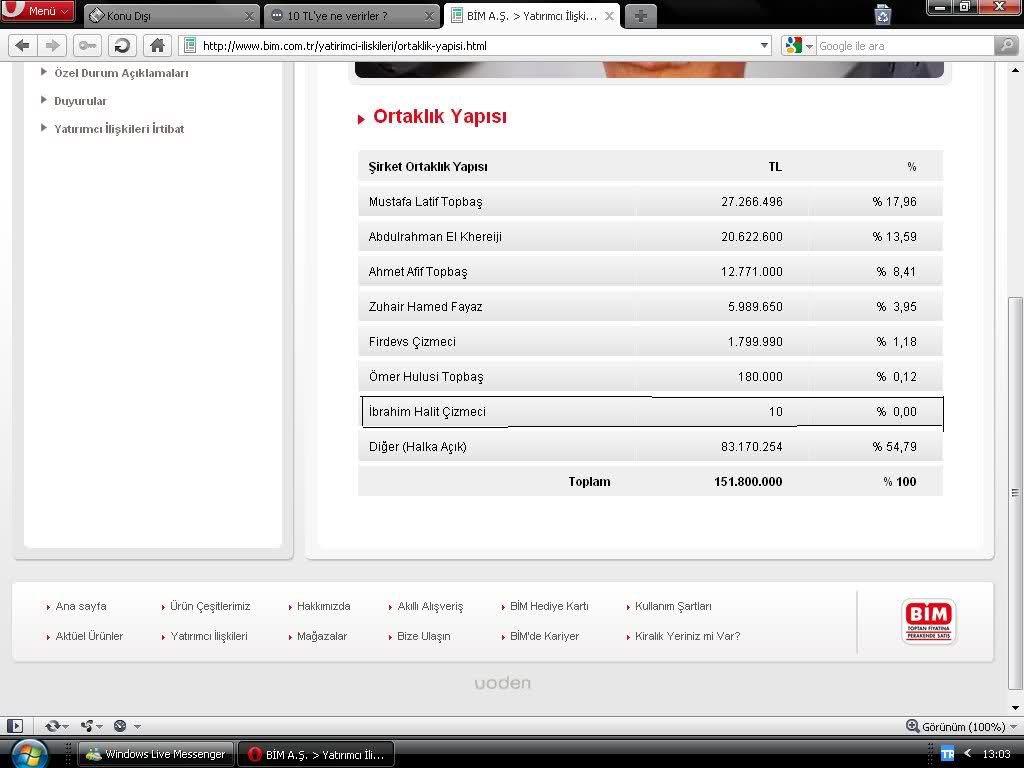Show hidden tray icons arrow
This screenshot has width=1024, height=768.
click(968, 754)
